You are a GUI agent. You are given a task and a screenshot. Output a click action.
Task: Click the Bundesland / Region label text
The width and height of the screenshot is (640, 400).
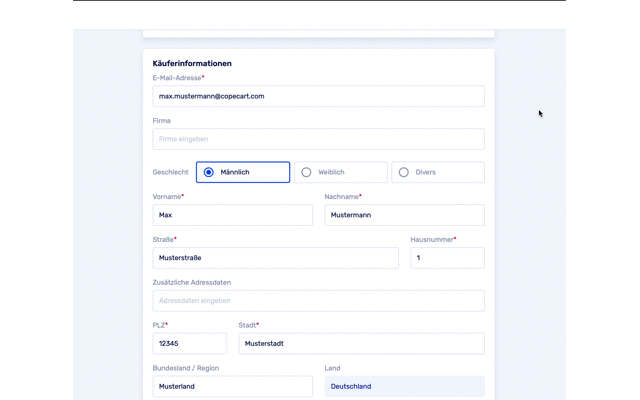[x=185, y=368]
